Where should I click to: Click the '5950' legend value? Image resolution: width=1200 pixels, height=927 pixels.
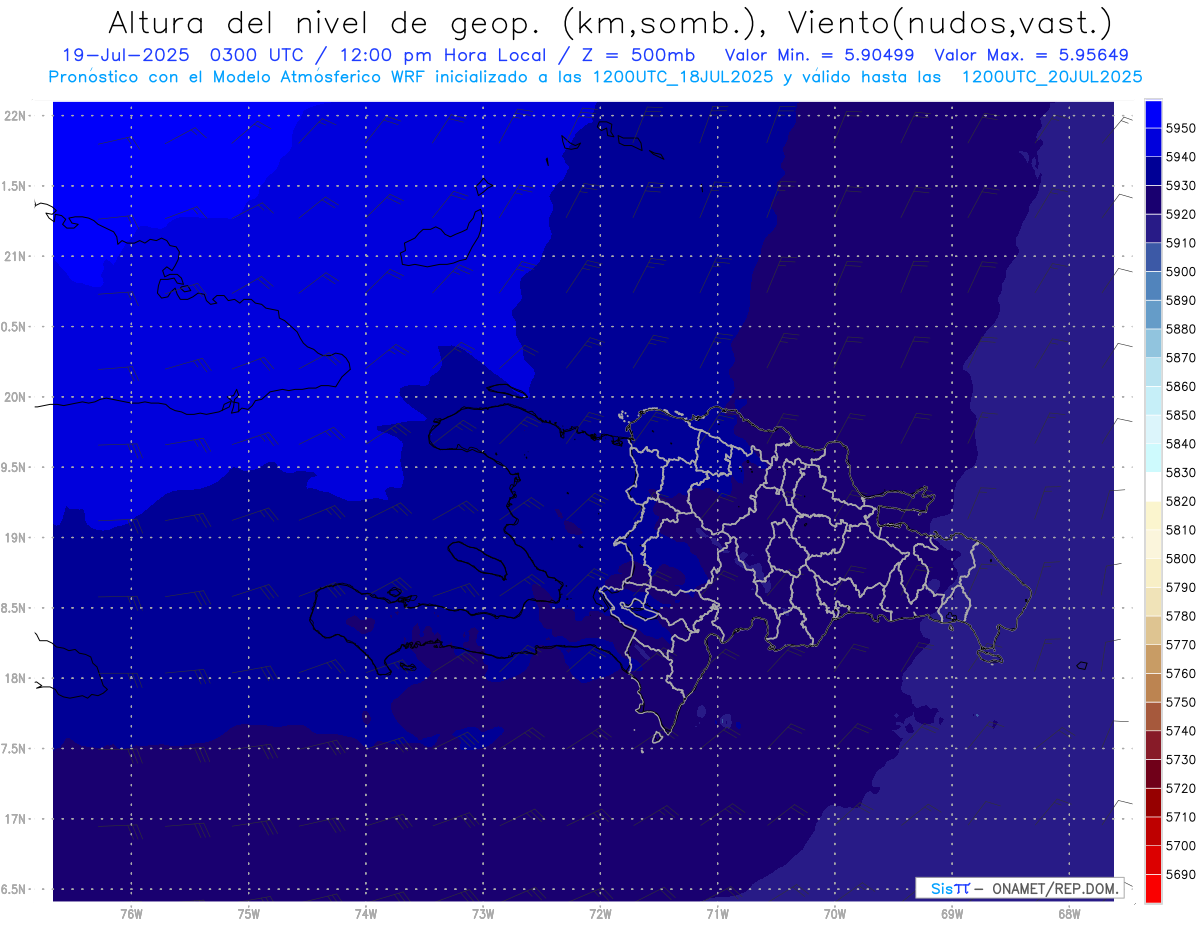[1181, 128]
